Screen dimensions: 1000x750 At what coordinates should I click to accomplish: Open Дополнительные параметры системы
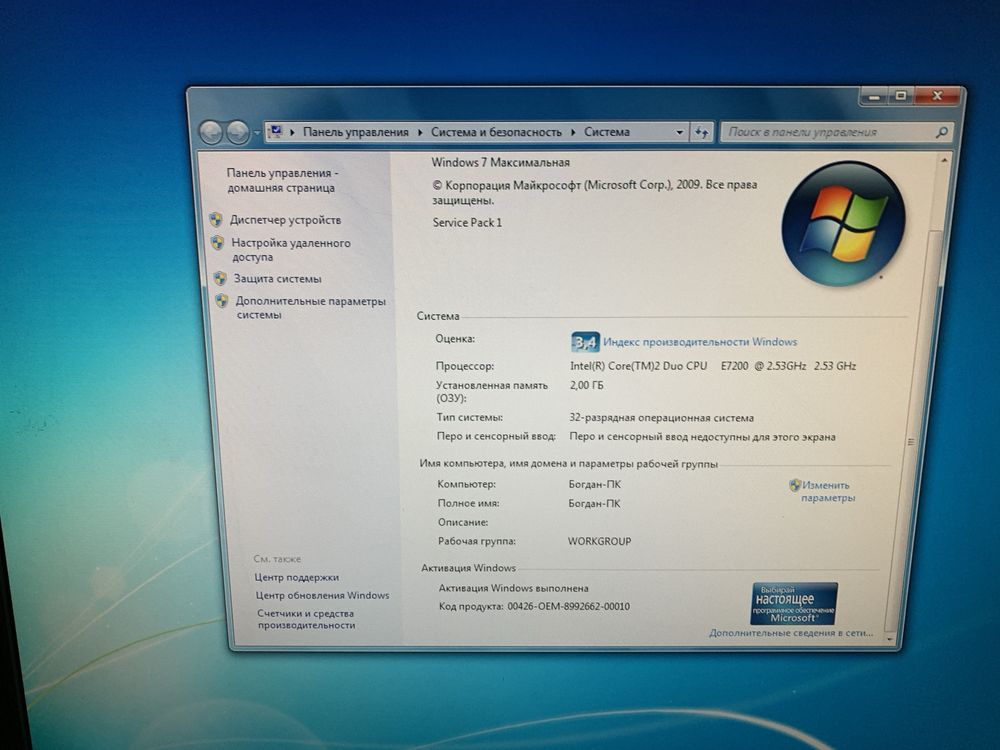(x=311, y=308)
